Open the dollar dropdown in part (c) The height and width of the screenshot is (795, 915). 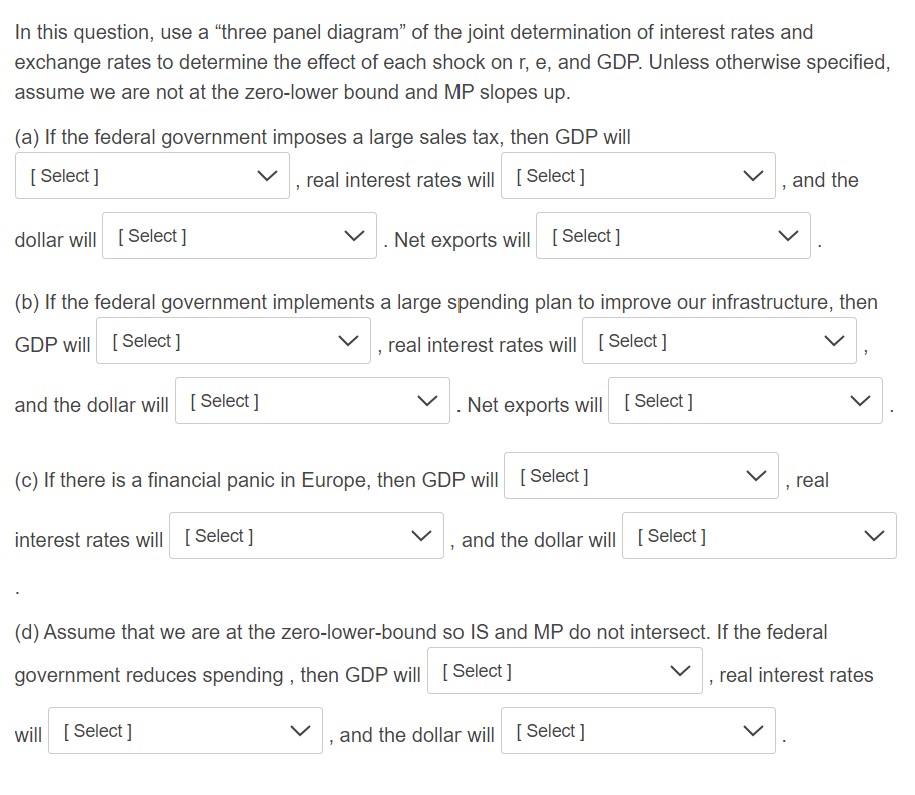(758, 535)
